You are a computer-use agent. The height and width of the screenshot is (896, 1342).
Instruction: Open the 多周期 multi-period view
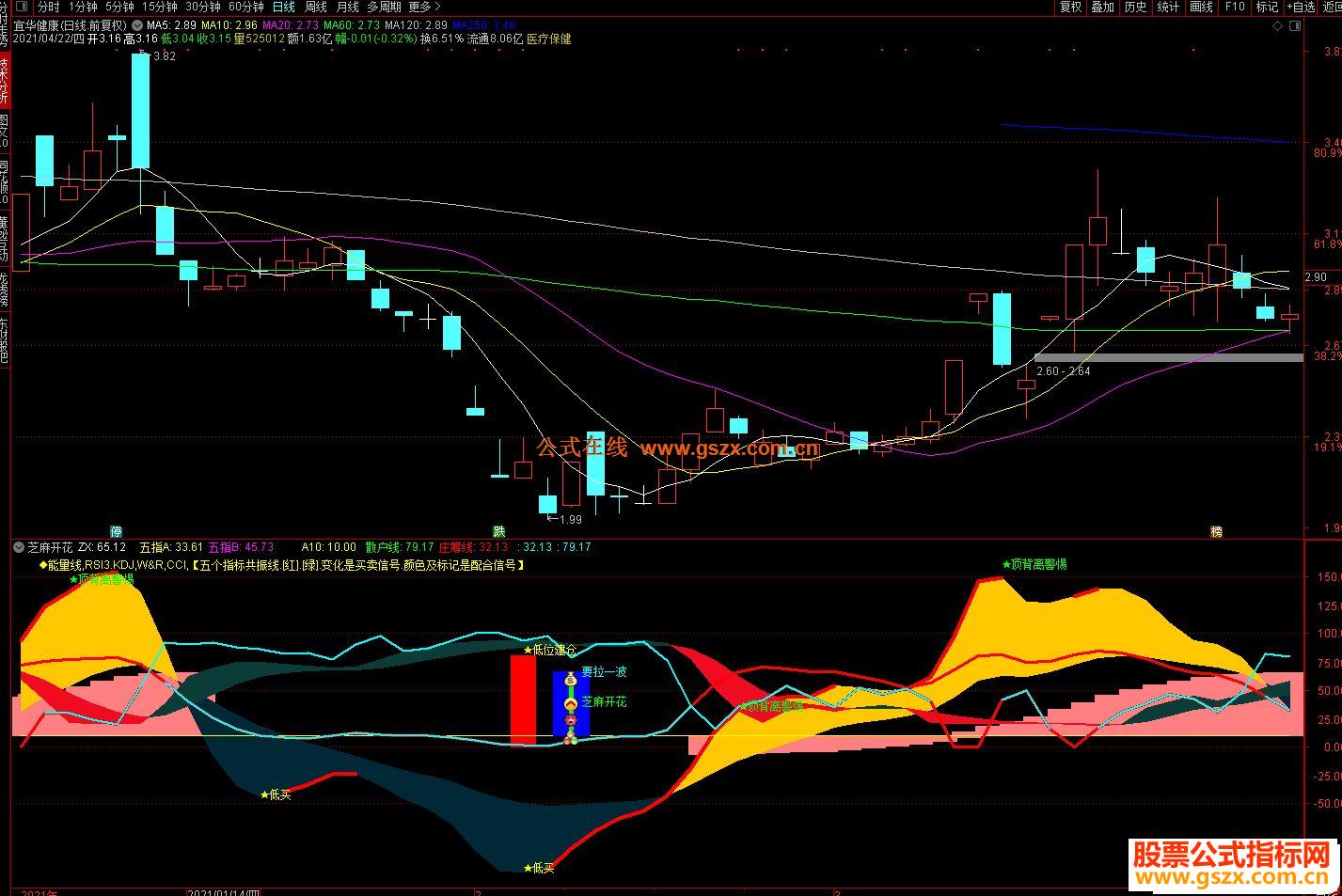pos(384,7)
